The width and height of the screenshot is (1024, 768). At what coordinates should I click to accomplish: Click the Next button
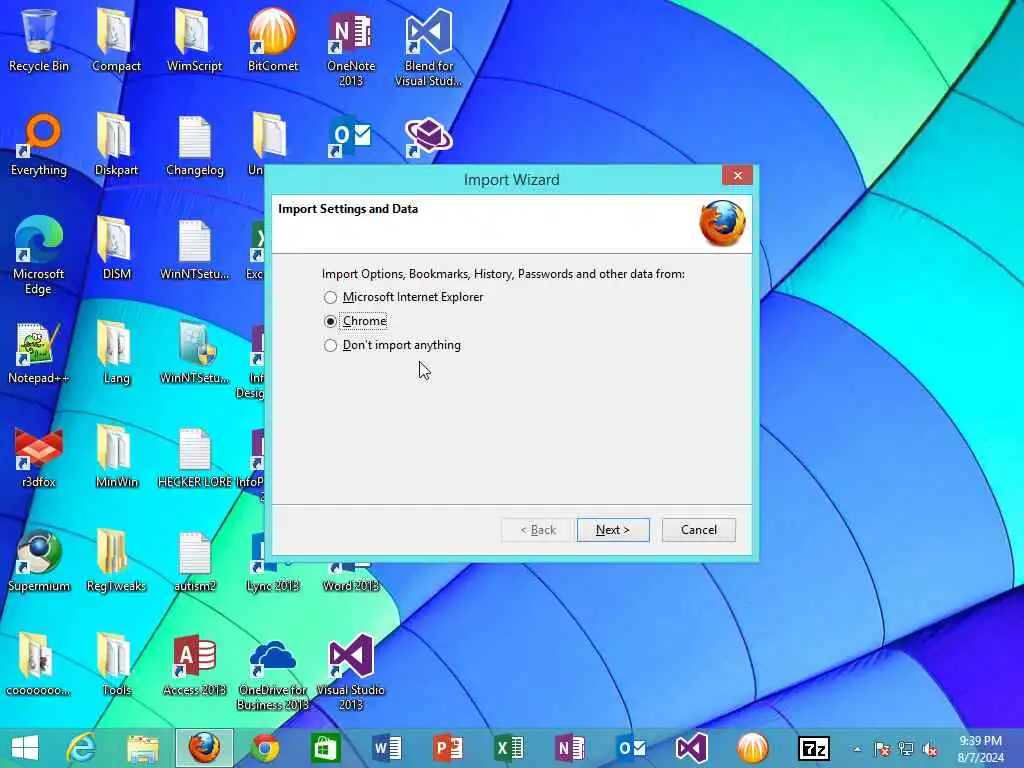click(x=613, y=530)
